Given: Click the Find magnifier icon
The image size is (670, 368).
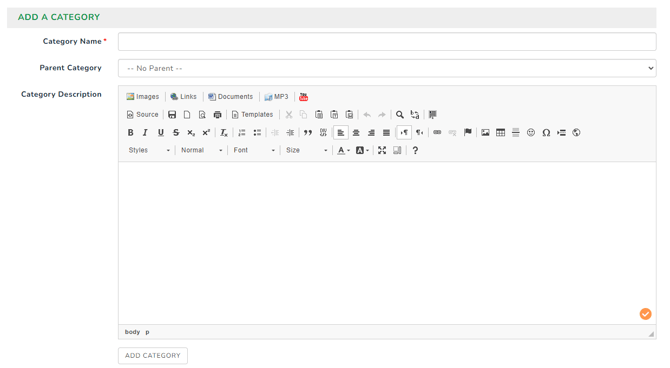Looking at the screenshot, I should [400, 115].
